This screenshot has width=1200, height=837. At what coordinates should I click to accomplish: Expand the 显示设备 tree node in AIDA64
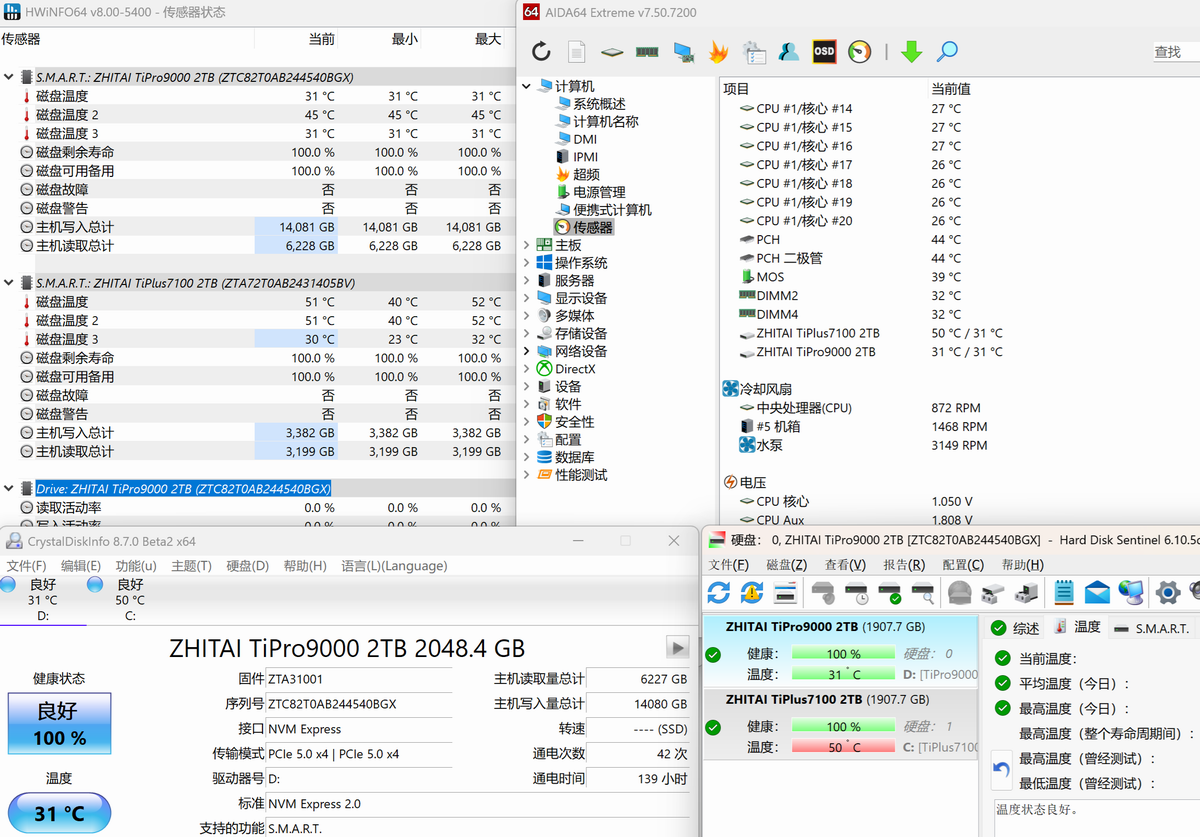click(527, 298)
